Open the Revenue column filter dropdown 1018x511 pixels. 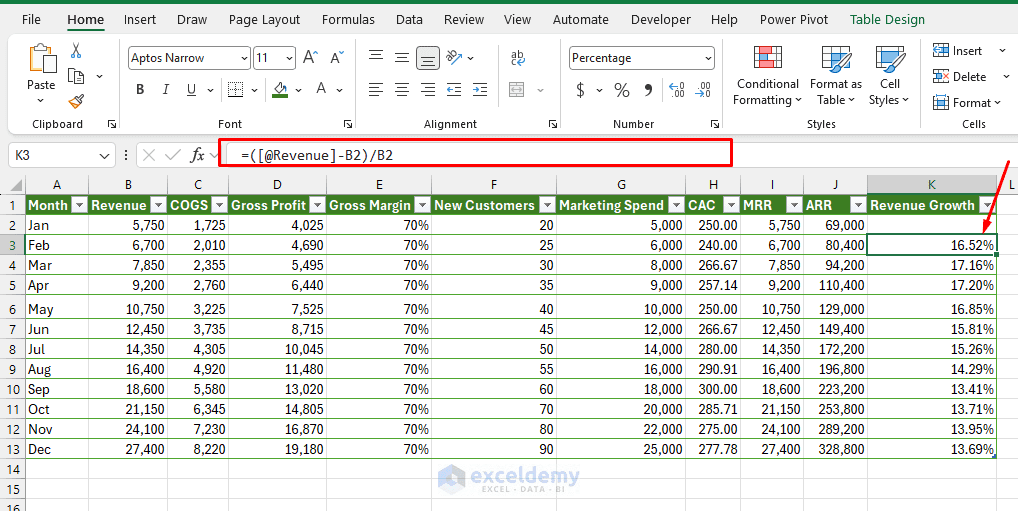tap(158, 205)
